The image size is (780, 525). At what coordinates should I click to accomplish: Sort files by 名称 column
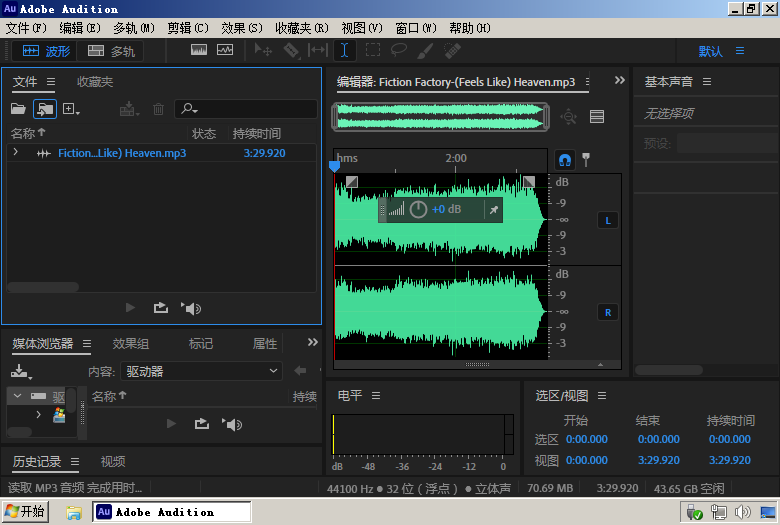click(x=28, y=133)
